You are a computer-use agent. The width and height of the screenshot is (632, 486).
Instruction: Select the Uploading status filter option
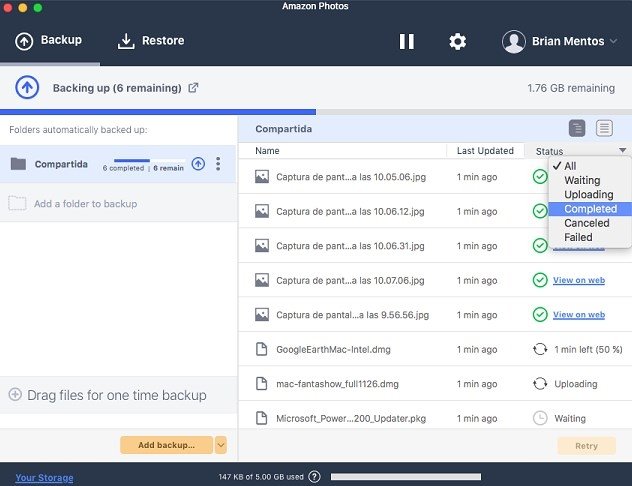pyautogui.click(x=590, y=194)
